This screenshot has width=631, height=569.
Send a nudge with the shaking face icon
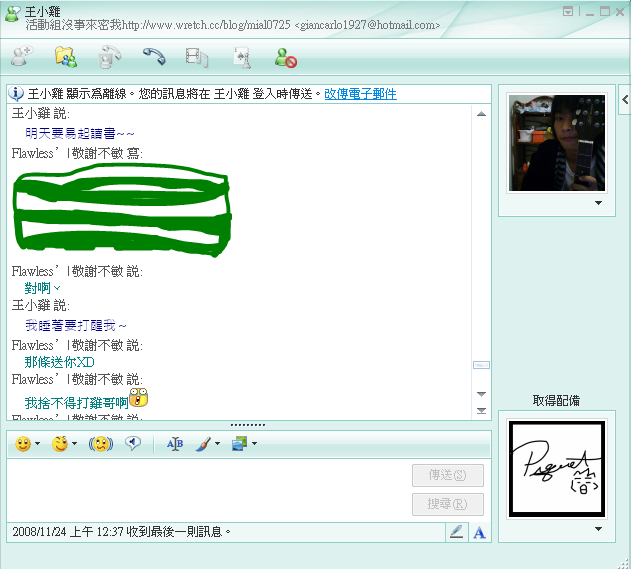(101, 444)
